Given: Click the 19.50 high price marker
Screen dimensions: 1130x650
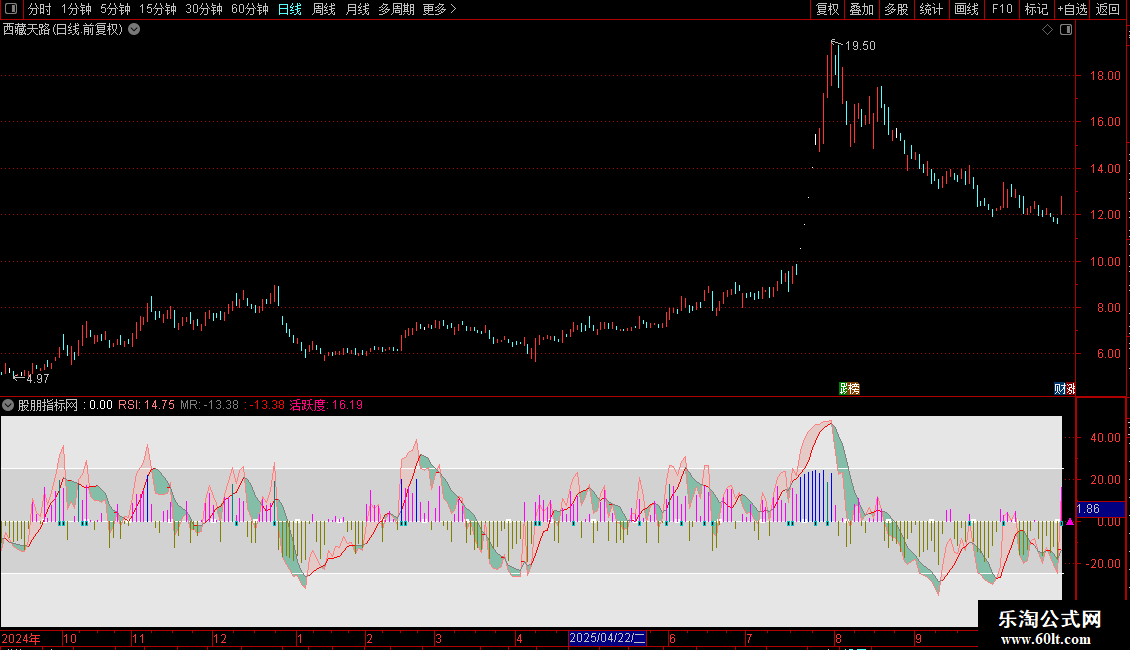Looking at the screenshot, I should tap(860, 46).
